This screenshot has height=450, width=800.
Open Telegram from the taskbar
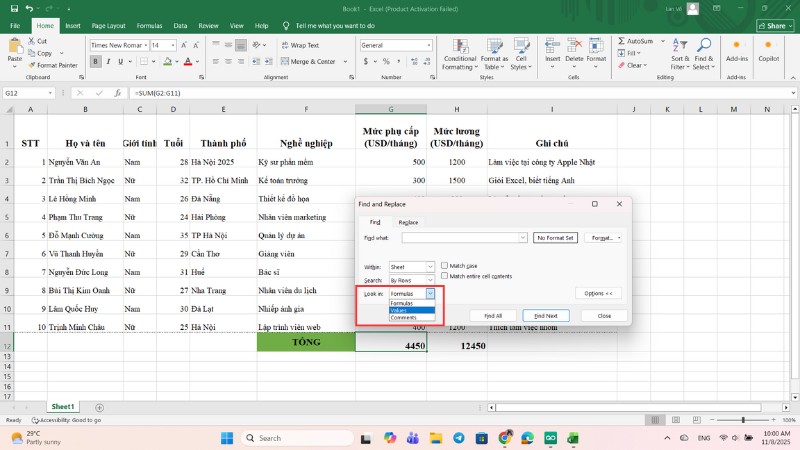(458, 438)
